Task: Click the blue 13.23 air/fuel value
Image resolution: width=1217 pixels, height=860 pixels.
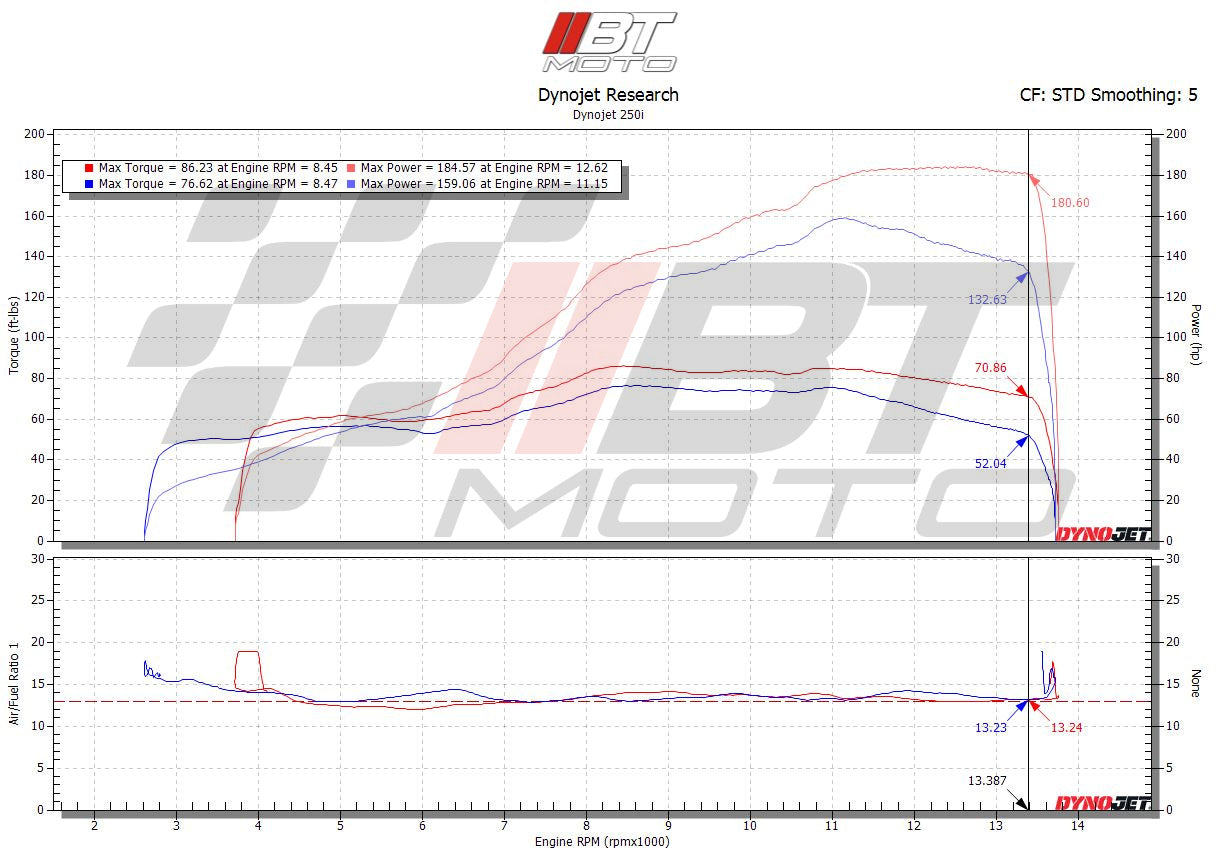Action: coord(991,728)
